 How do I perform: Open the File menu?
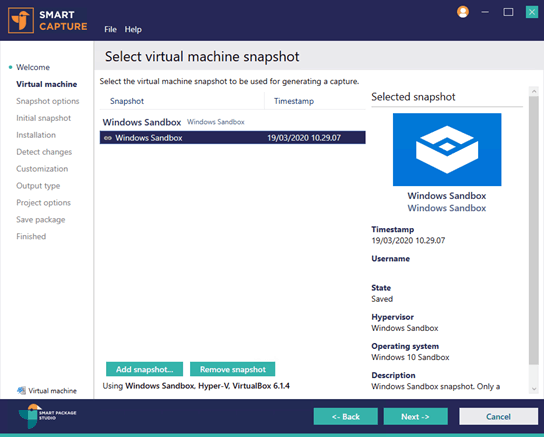pyautogui.click(x=110, y=29)
